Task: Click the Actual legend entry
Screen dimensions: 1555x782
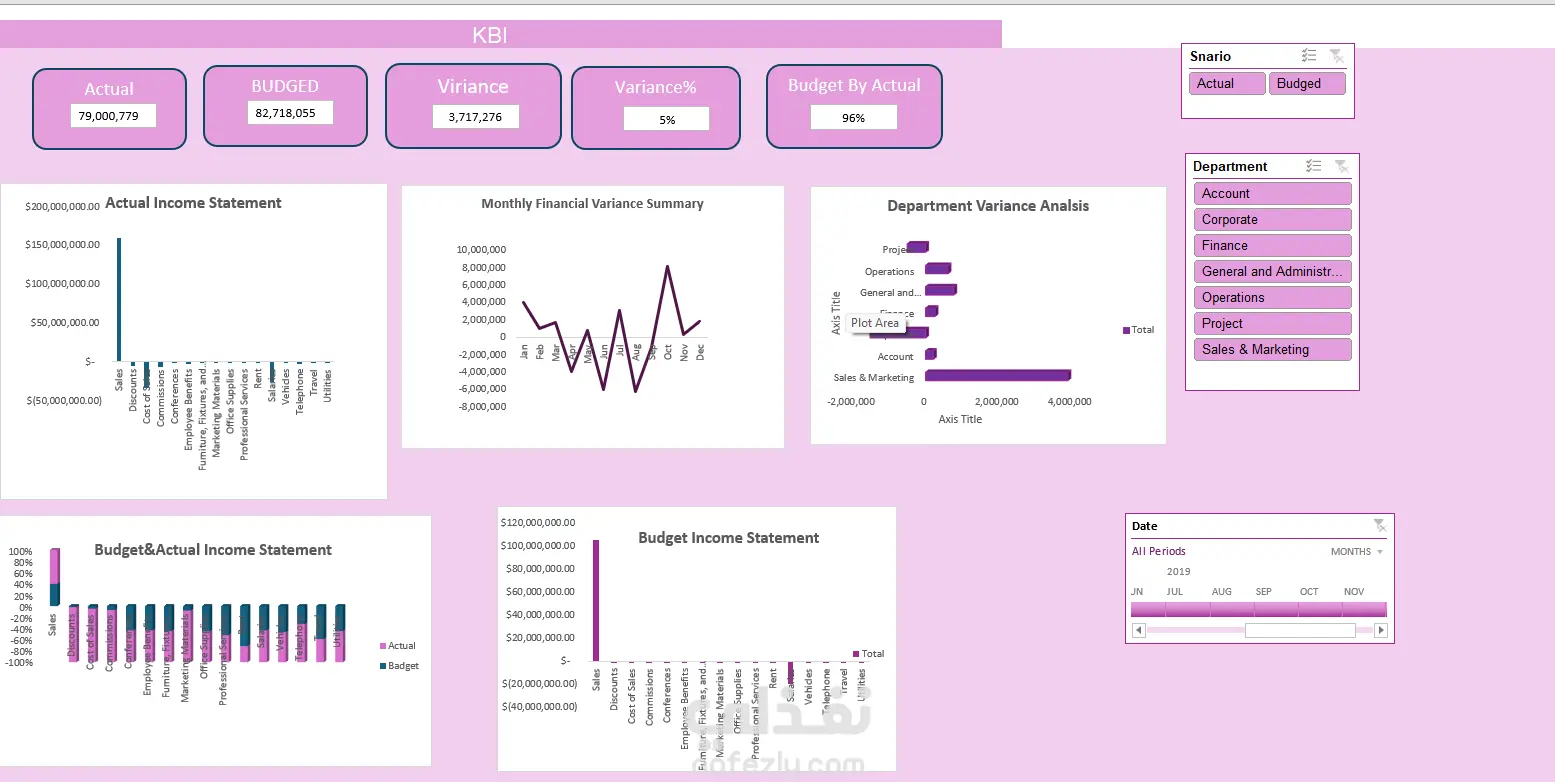Action: 398,646
